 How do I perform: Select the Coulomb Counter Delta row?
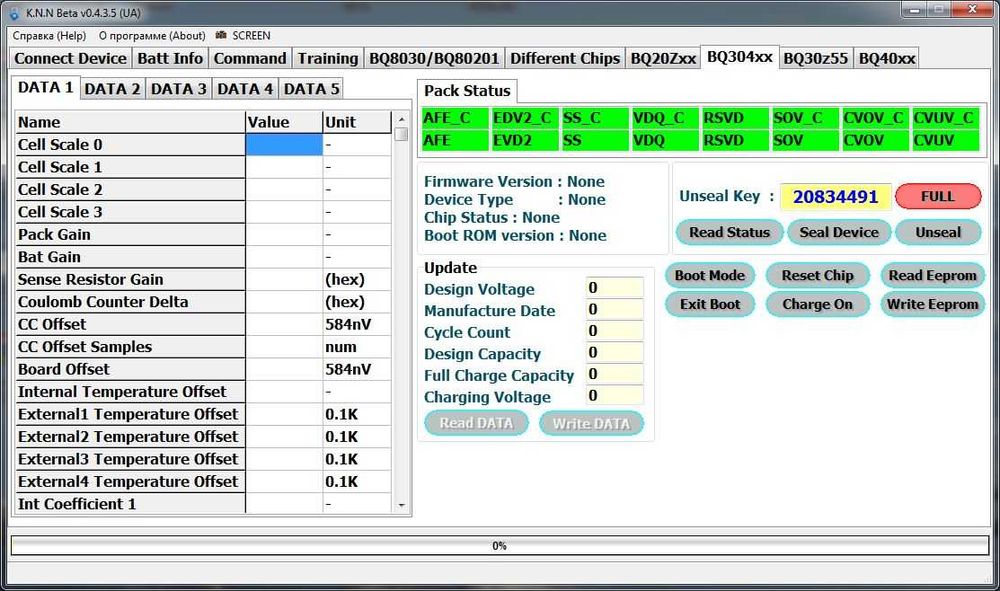pyautogui.click(x=203, y=302)
